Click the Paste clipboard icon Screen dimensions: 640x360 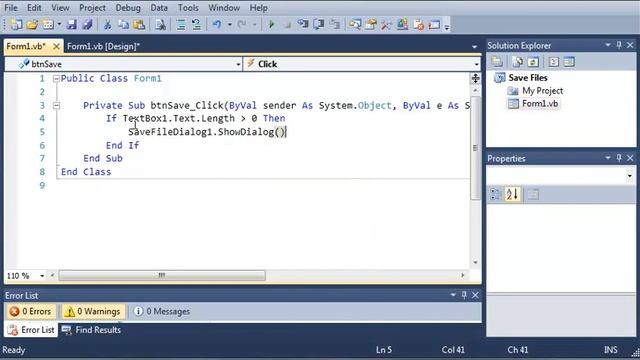[139, 25]
